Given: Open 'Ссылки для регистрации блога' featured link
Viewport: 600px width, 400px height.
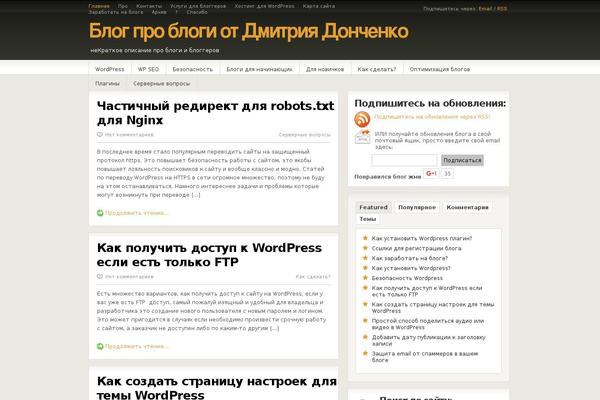Looking at the screenshot, I should tap(416, 248).
